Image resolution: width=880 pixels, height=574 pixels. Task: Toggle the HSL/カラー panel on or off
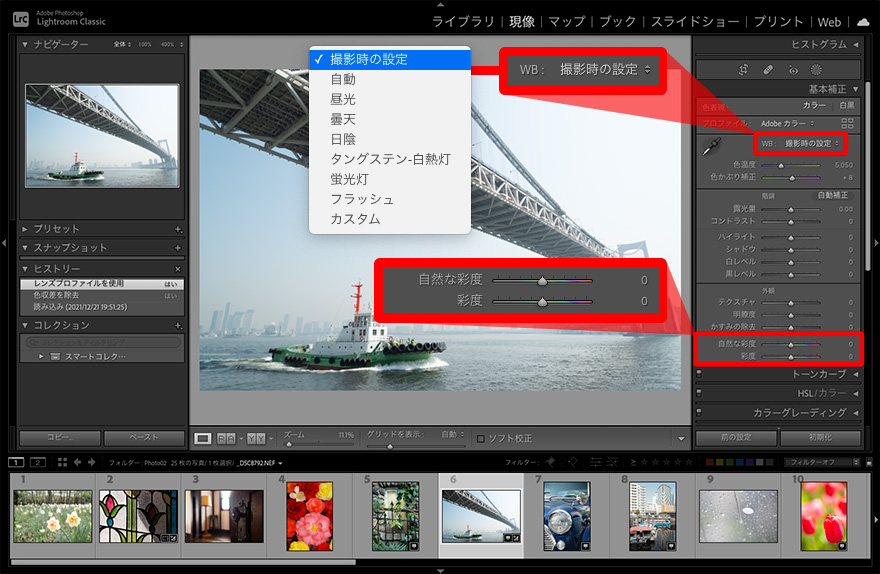coord(699,393)
